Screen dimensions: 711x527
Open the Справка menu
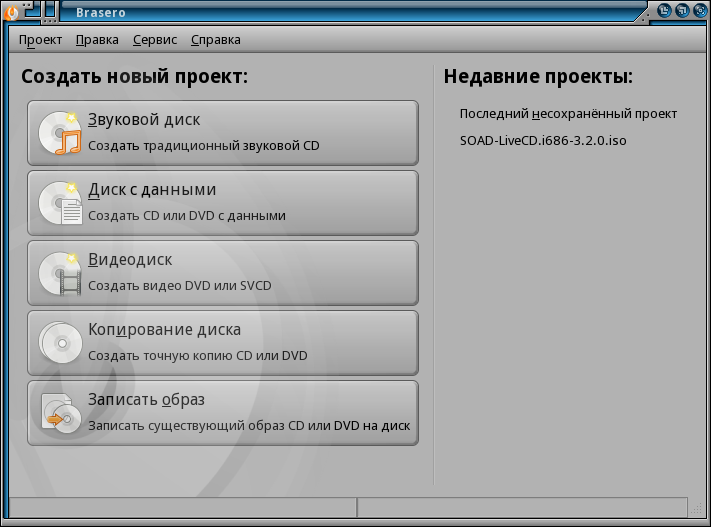(x=215, y=40)
